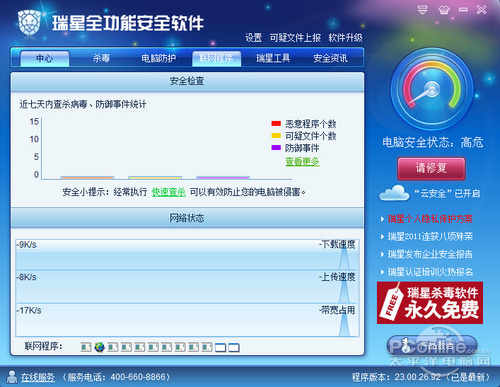Click the 带宽占用 graph row

pyautogui.click(x=187, y=320)
